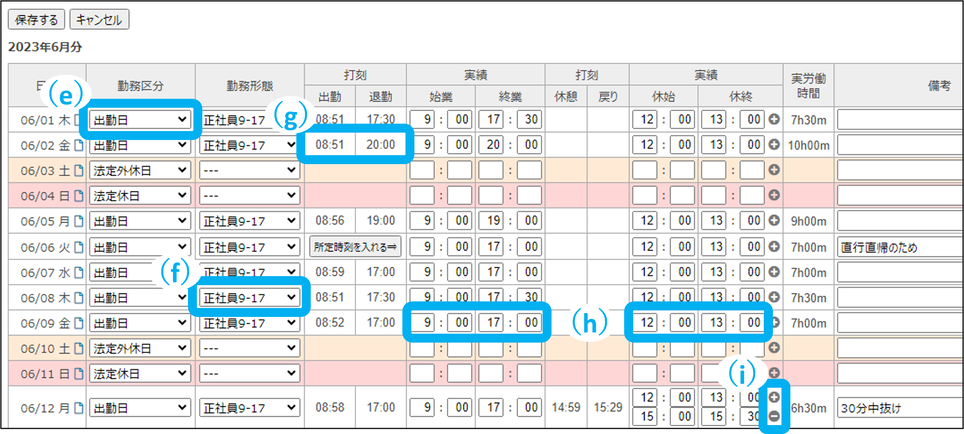Screen dimensions: 964x434
Task: Click the document icon for 06/02
Action: click(78, 145)
